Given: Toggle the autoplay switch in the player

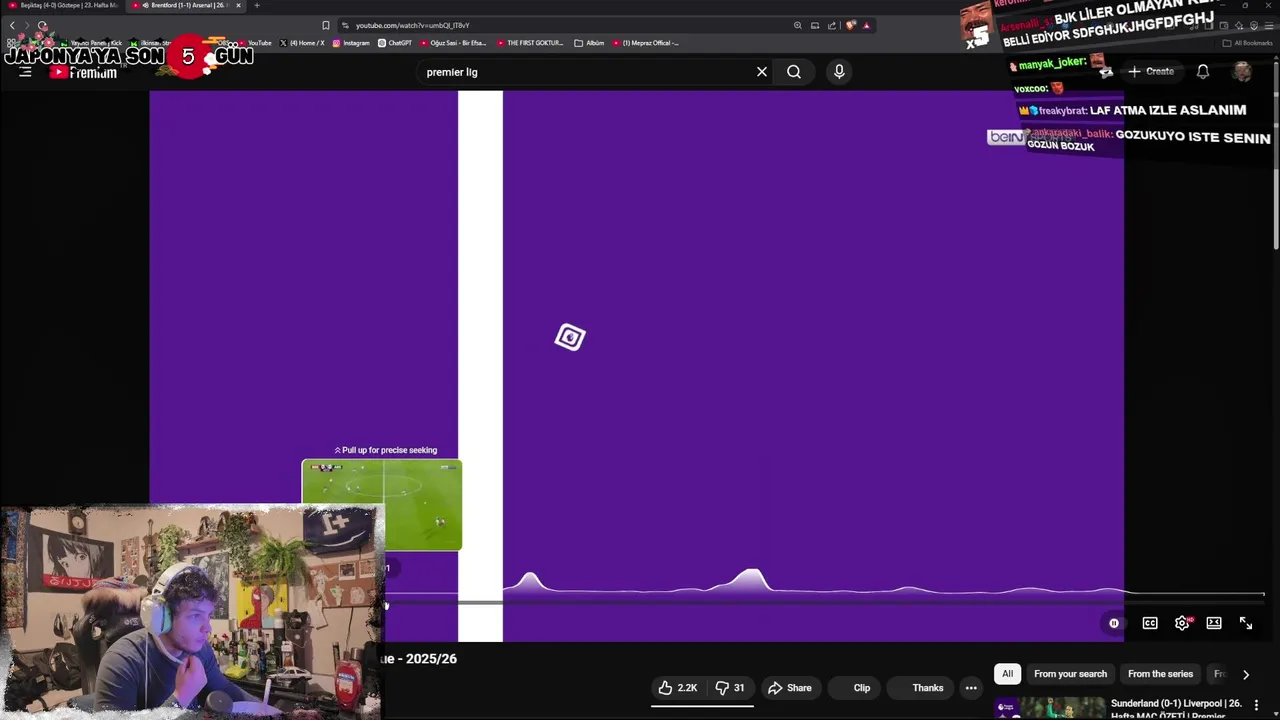Looking at the screenshot, I should click(x=1113, y=623).
